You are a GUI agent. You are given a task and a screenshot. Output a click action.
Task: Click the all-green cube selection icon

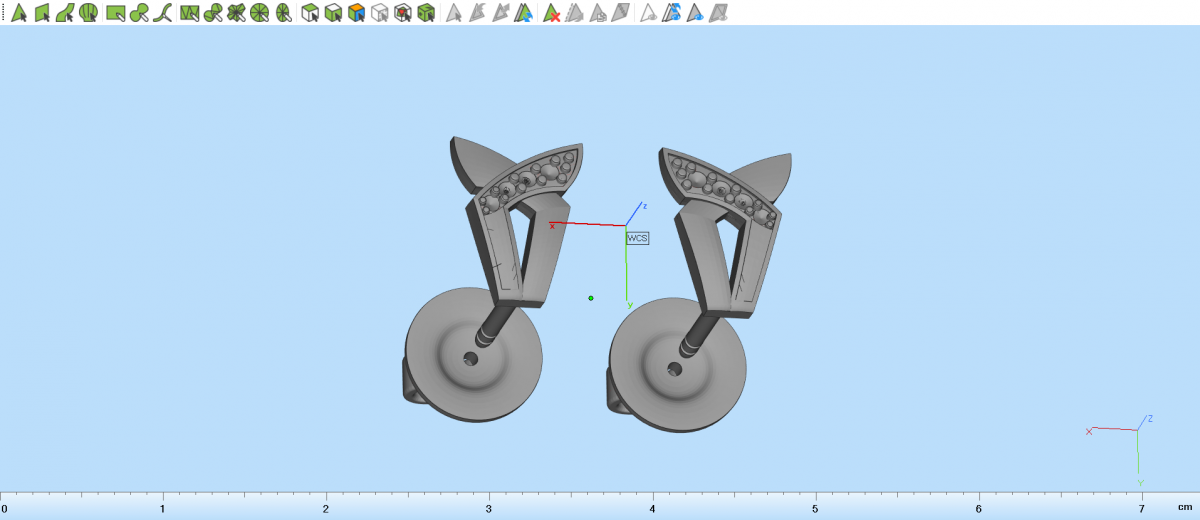[x=426, y=13]
